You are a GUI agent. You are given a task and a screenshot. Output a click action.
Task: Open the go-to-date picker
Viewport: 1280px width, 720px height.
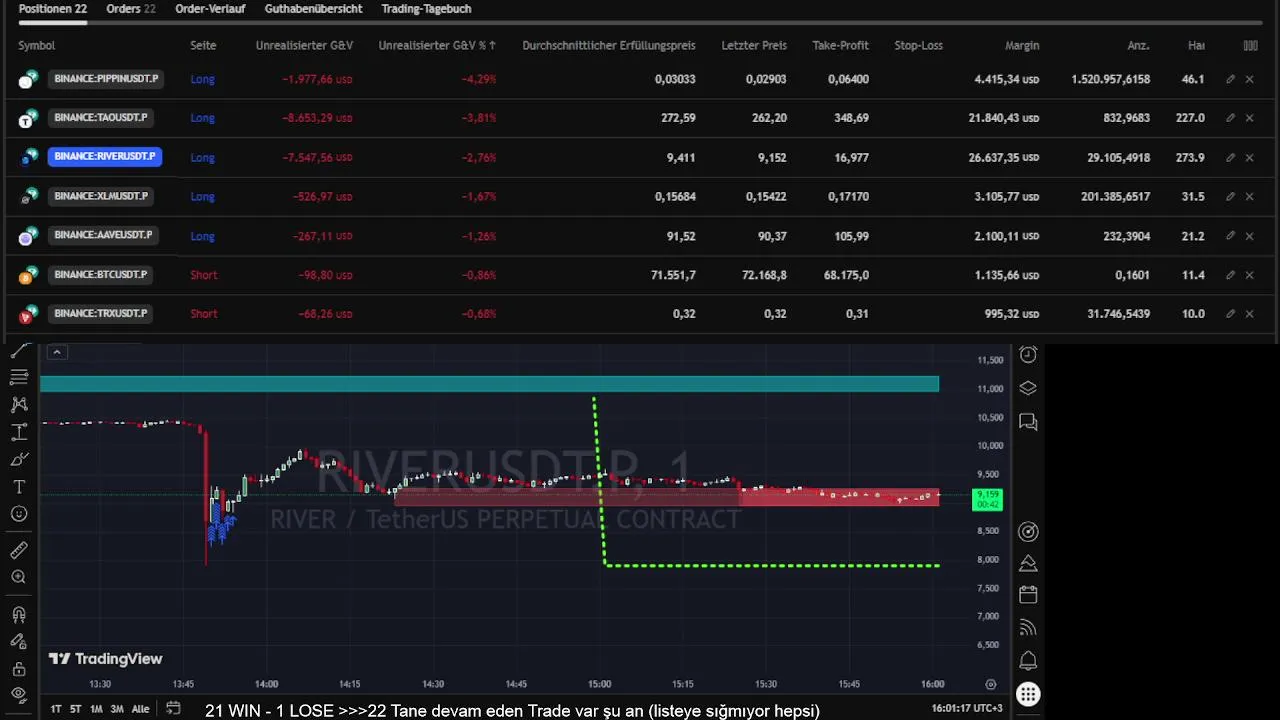(173, 709)
